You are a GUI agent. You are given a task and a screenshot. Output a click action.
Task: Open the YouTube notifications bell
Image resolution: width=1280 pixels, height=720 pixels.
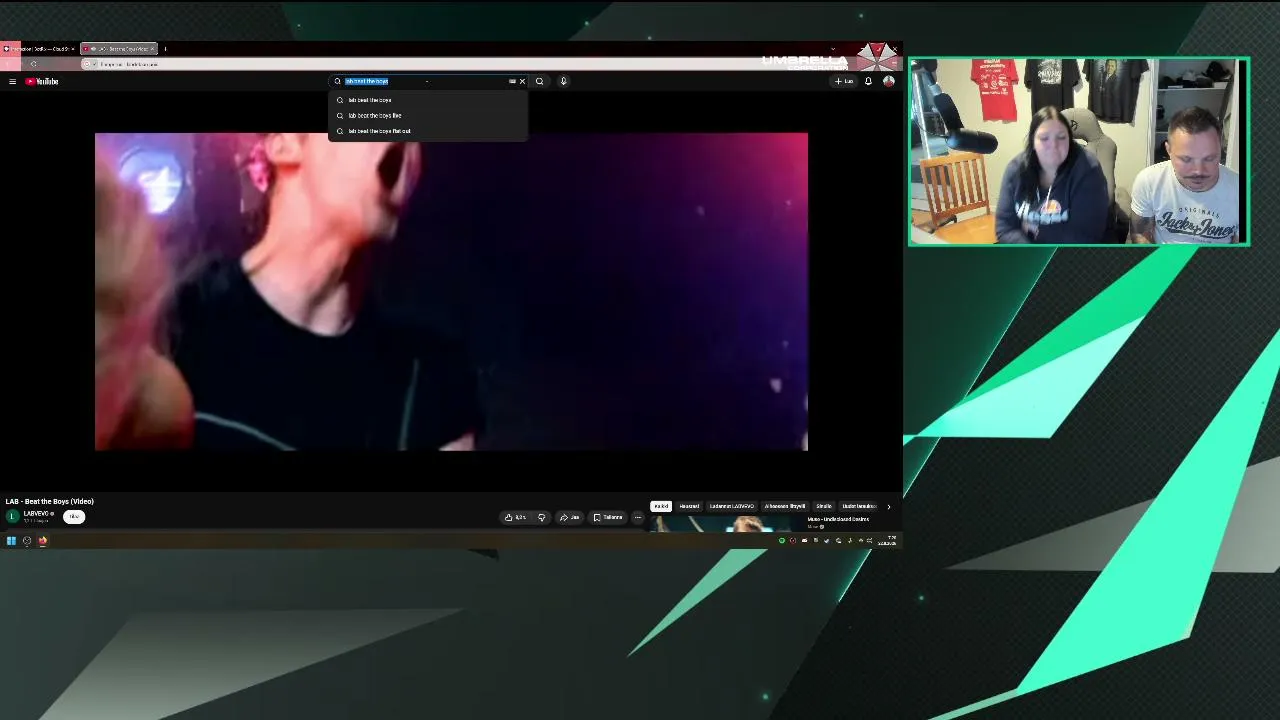point(868,81)
